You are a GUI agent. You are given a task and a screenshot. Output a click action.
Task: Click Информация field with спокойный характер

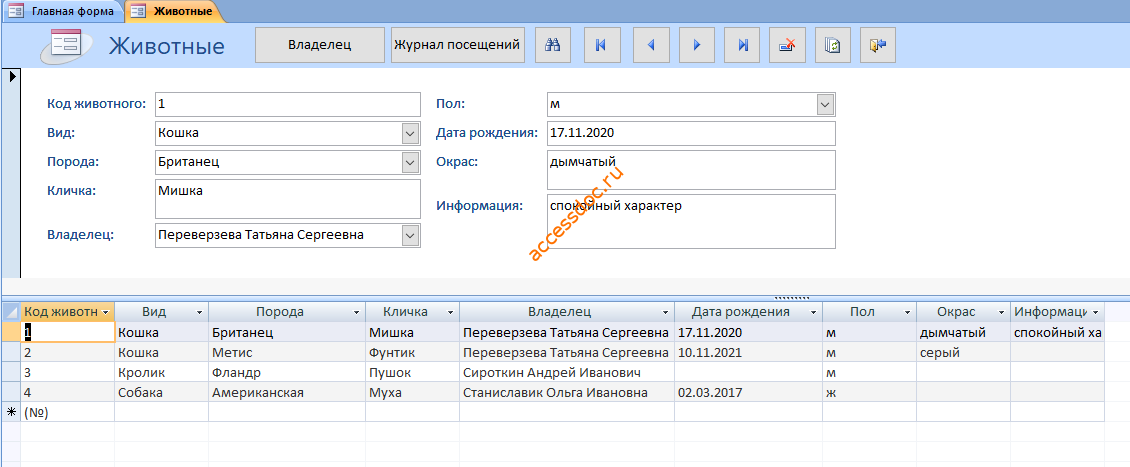click(x=691, y=221)
